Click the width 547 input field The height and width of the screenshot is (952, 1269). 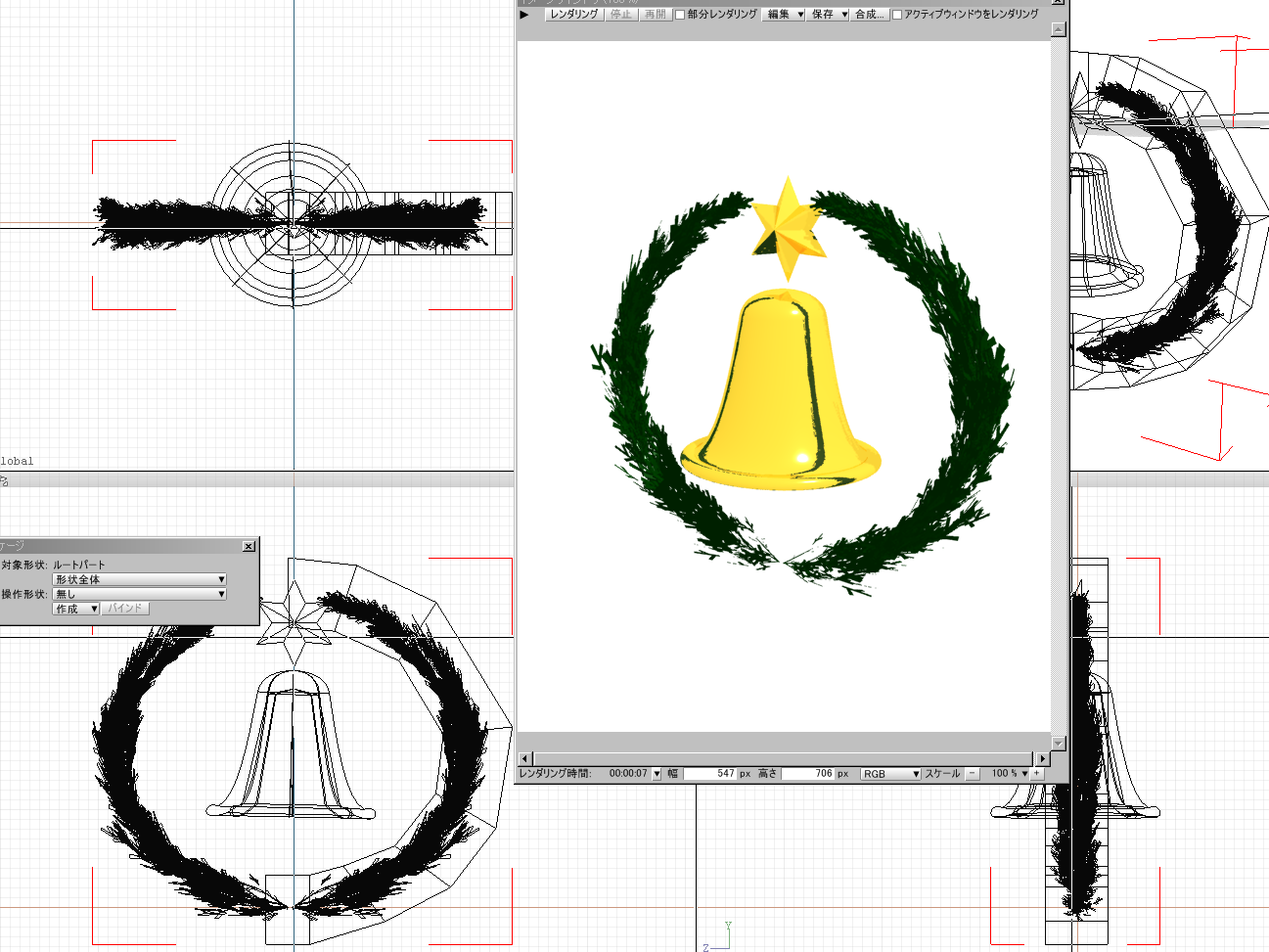(x=709, y=773)
